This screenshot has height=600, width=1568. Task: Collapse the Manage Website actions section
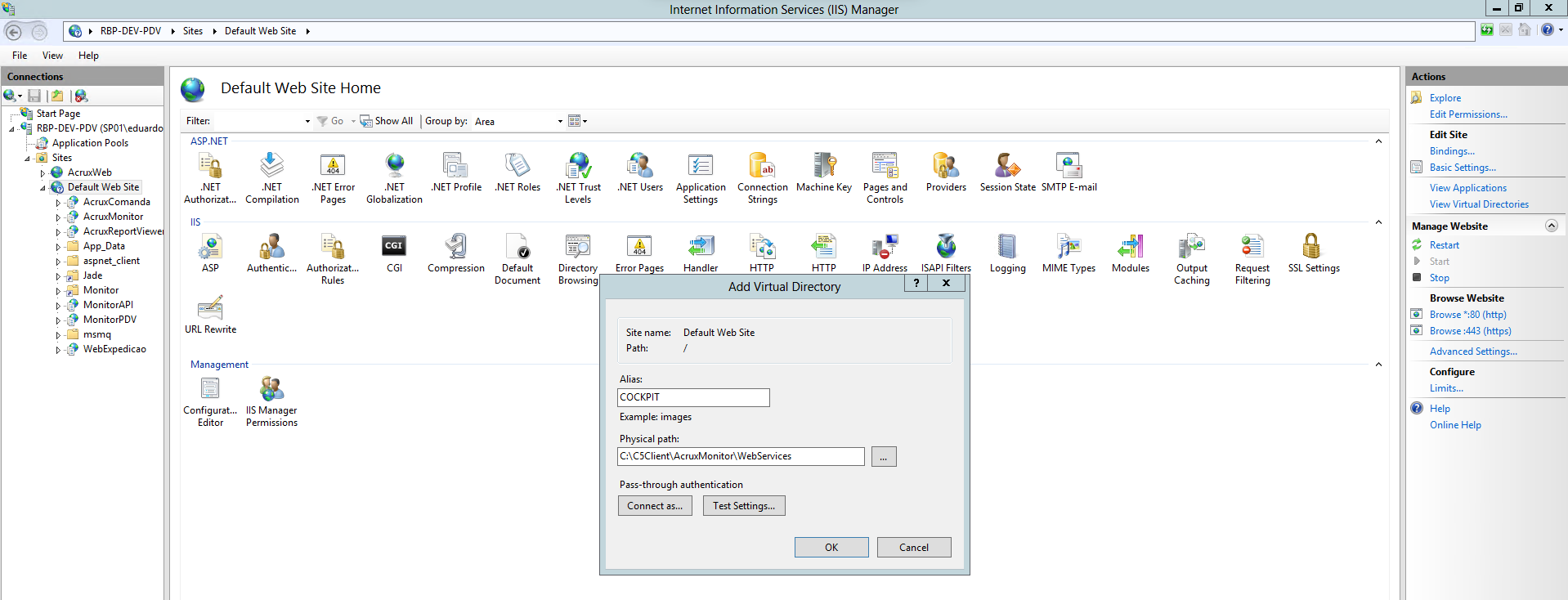[1551, 226]
